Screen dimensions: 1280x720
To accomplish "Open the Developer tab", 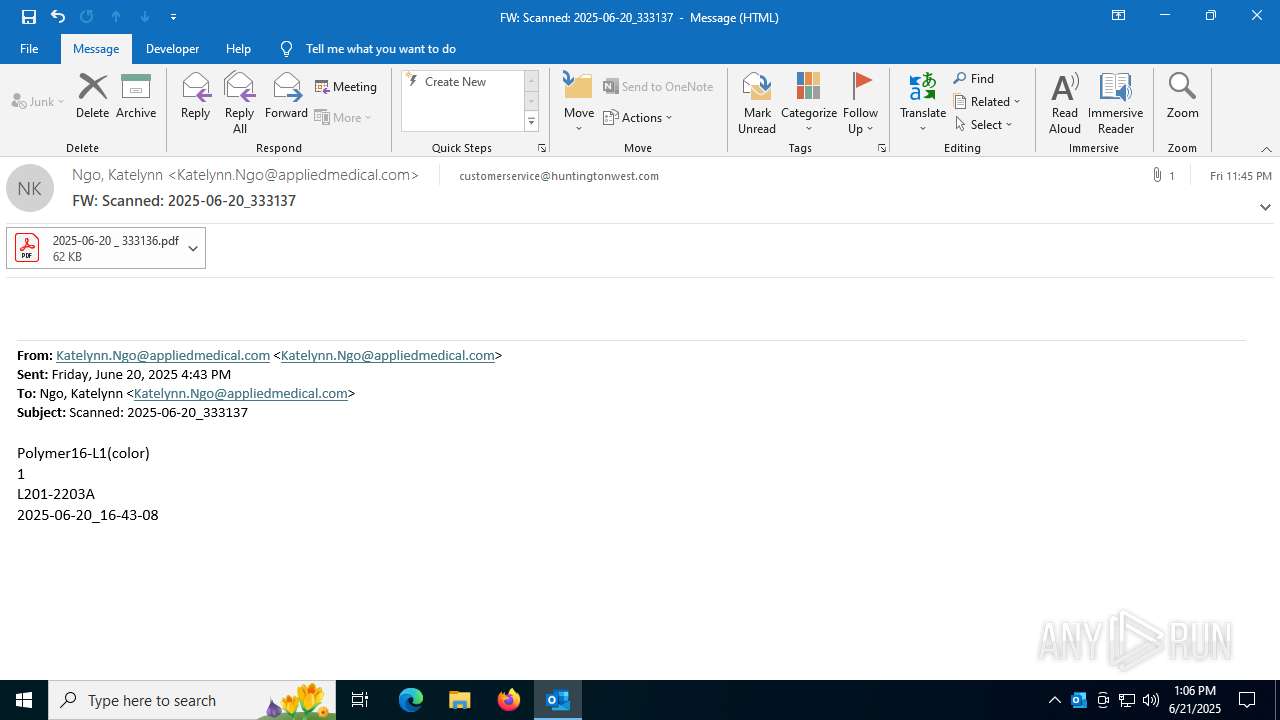I will [x=172, y=48].
